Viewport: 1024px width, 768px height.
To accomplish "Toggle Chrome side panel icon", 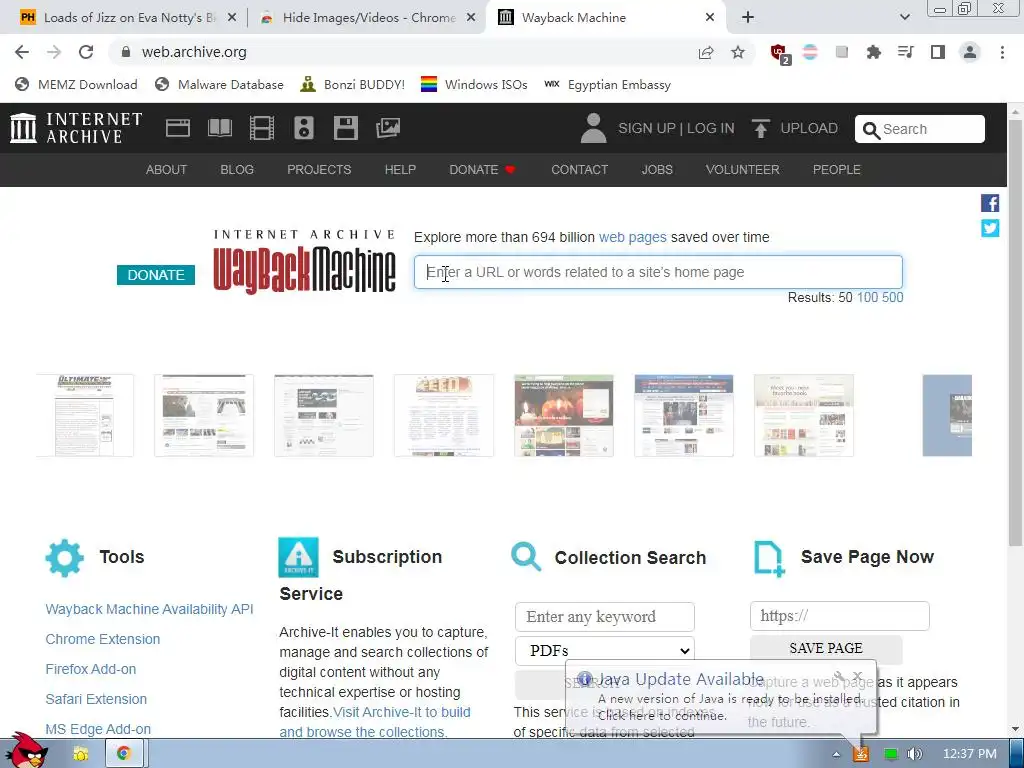I will (938, 52).
